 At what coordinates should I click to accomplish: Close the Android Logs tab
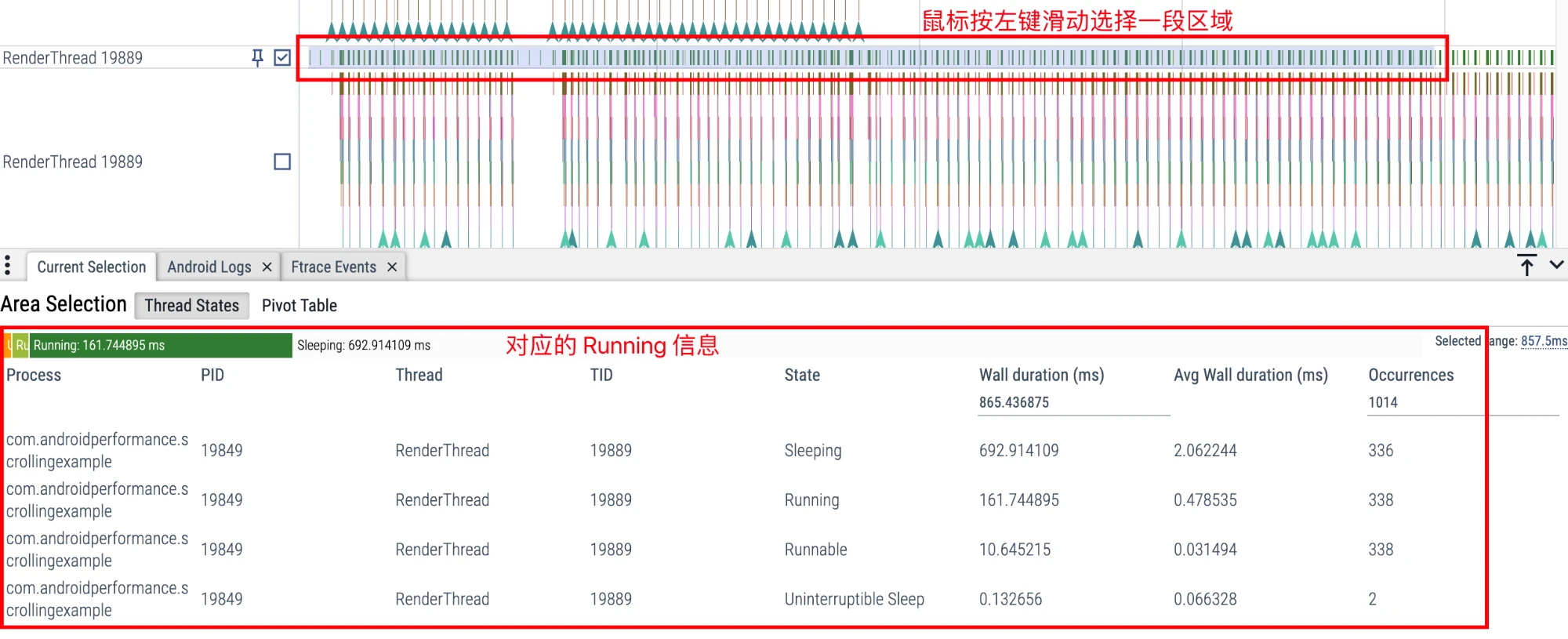pyautogui.click(x=267, y=267)
